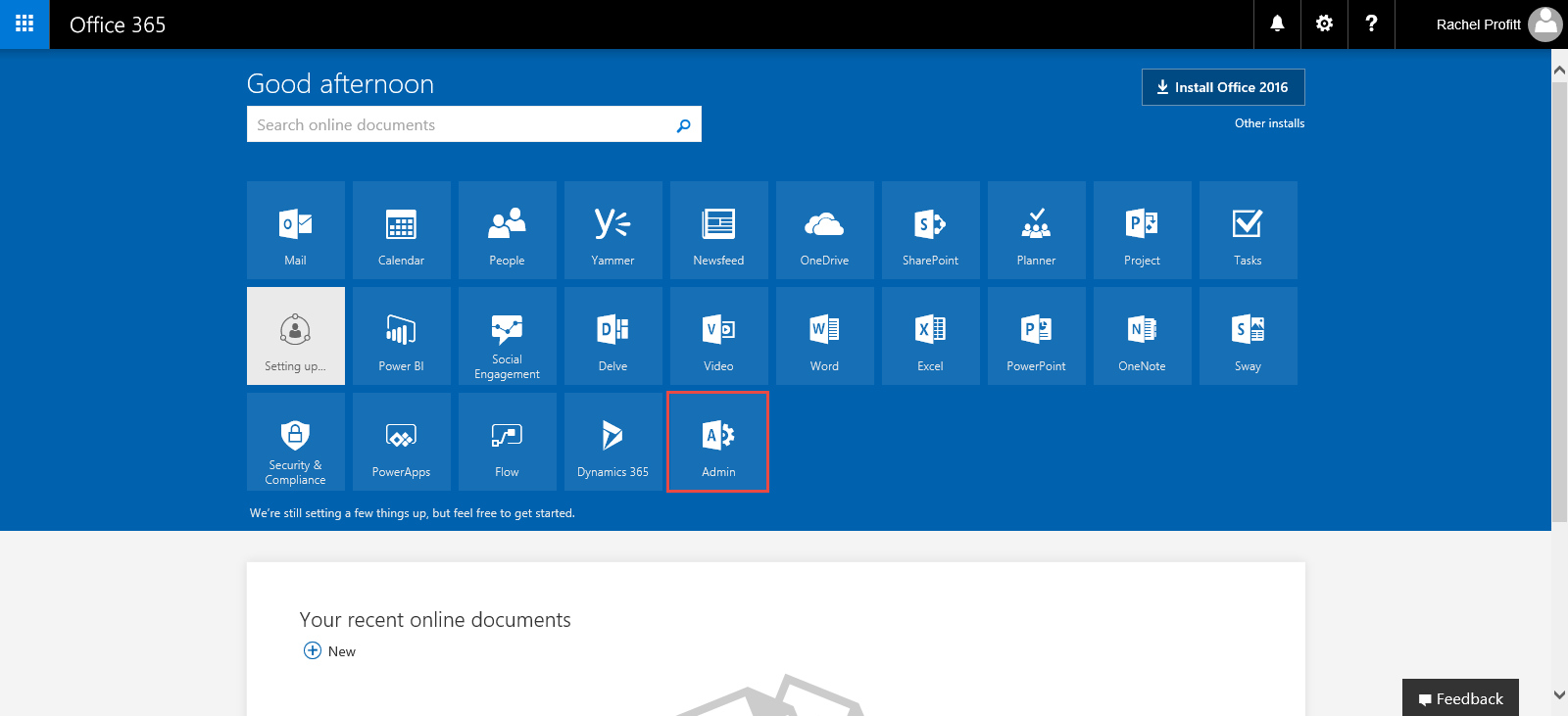
Task: Open the help question mark
Action: tap(1371, 24)
